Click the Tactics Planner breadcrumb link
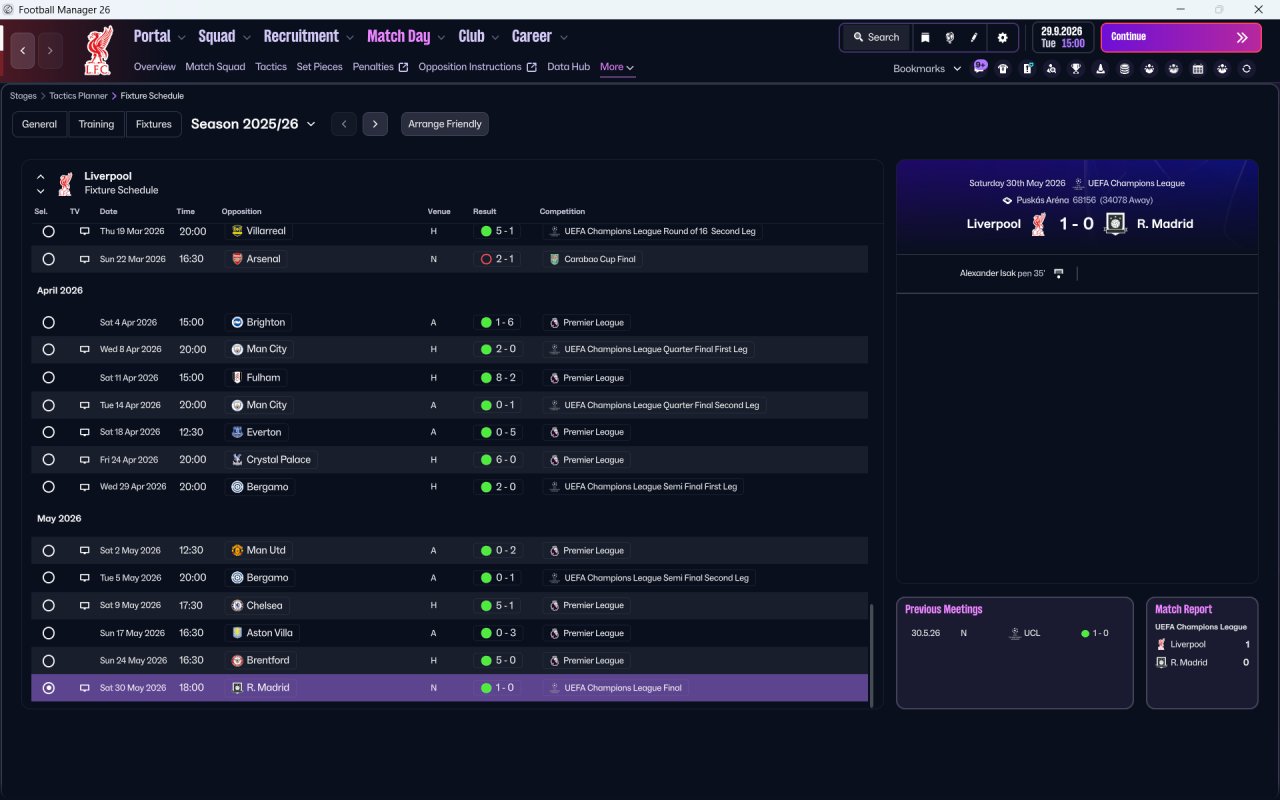This screenshot has width=1280, height=800. (78, 96)
